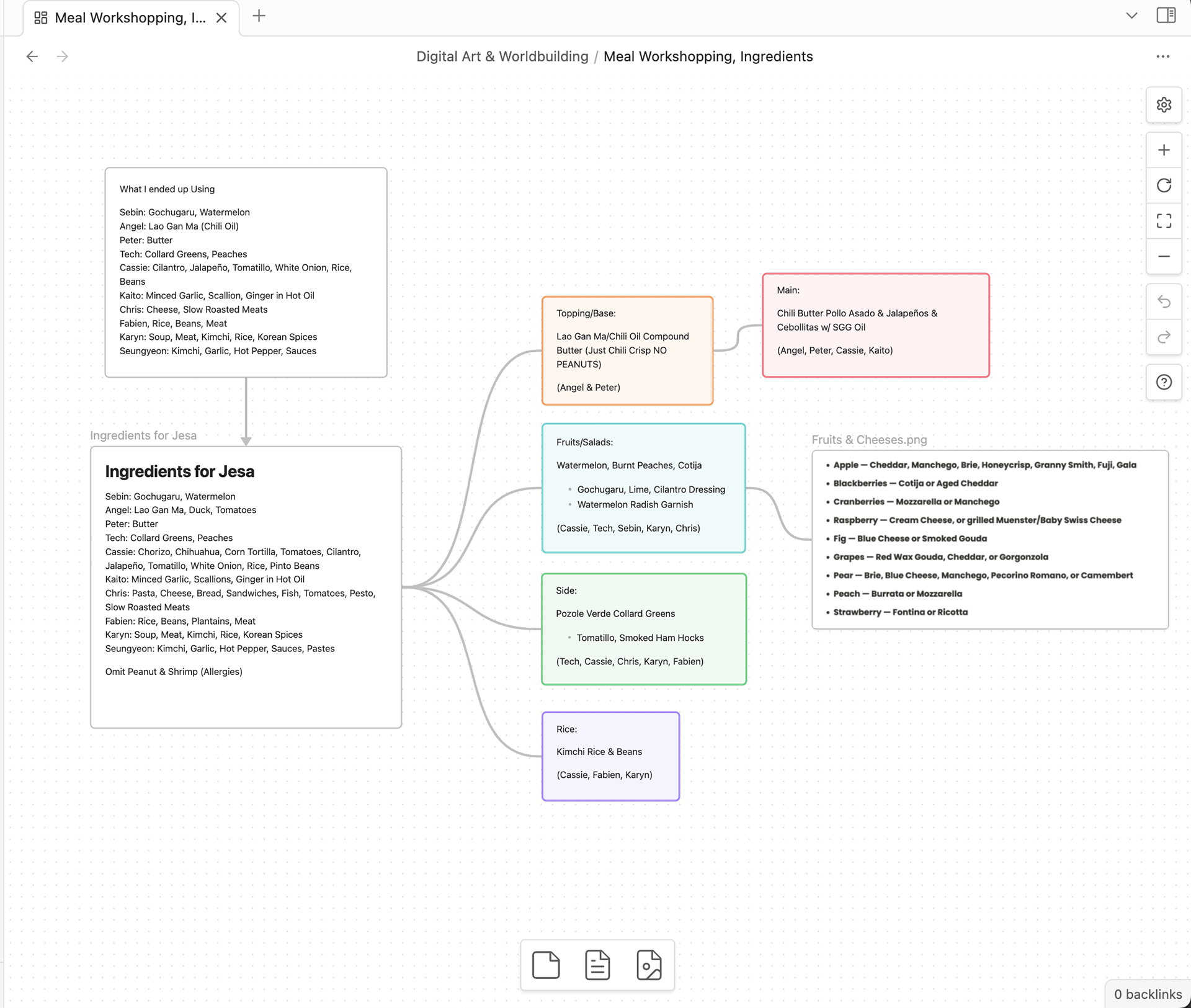Open canvas settings gear
Viewport: 1191px width, 1008px height.
point(1164,105)
